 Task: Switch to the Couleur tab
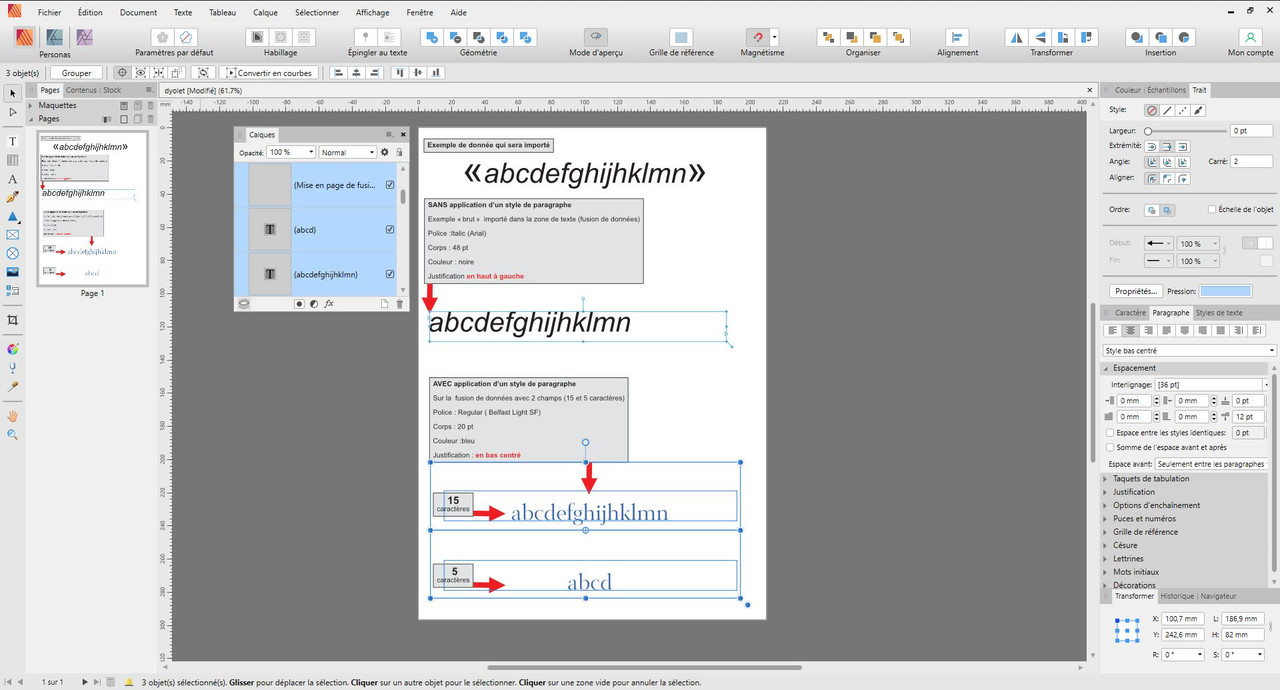click(1127, 90)
